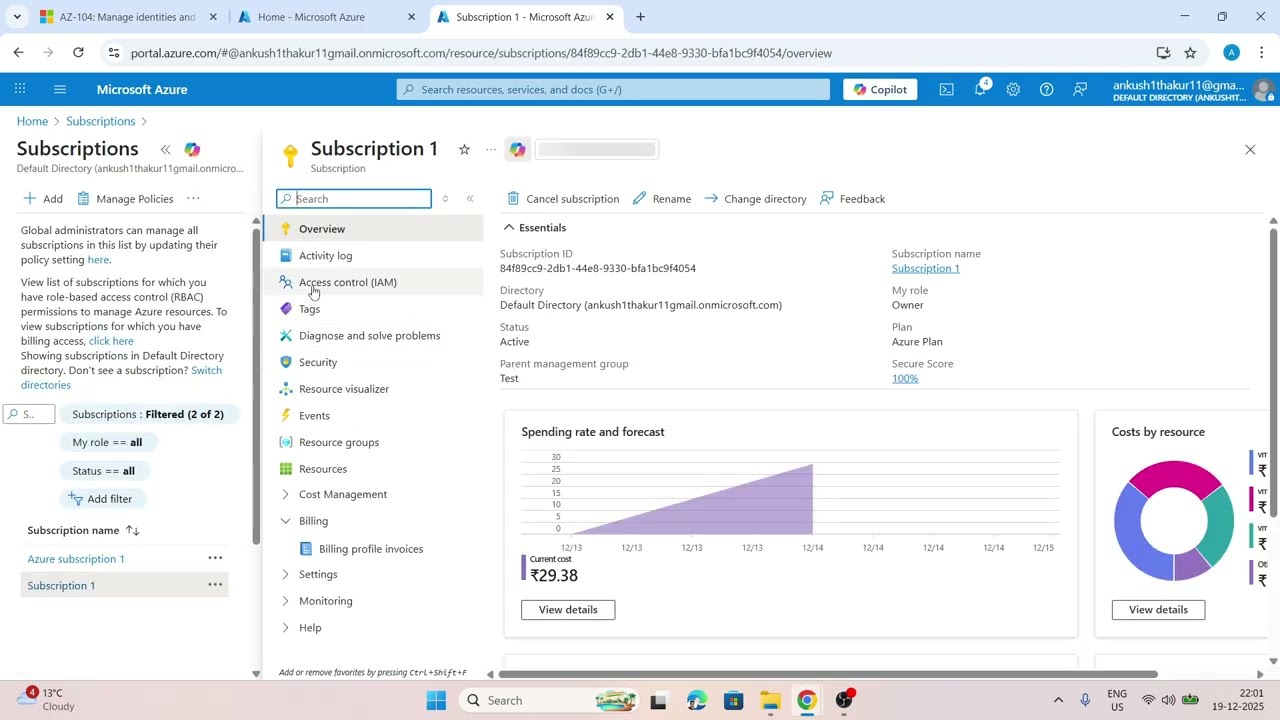Close the Subscription 1 blade
This screenshot has height=720, width=1280.
pos(1250,149)
